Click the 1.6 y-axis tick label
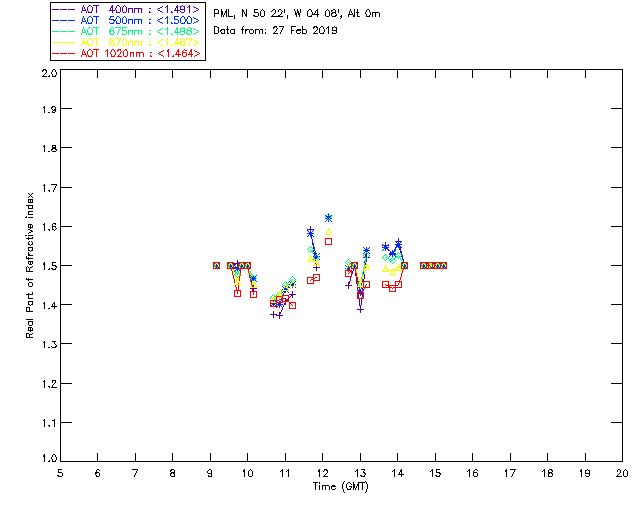 pos(49,227)
